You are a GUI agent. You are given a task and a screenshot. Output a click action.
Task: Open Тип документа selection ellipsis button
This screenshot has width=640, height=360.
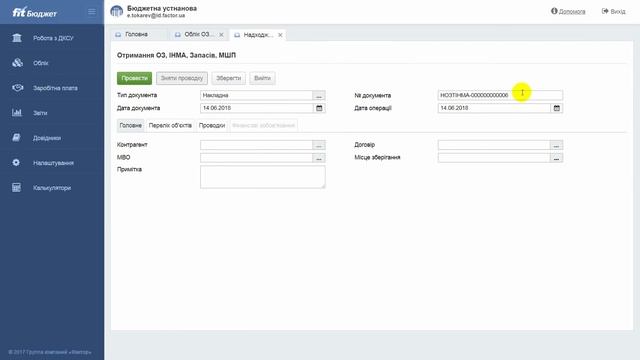319,96
